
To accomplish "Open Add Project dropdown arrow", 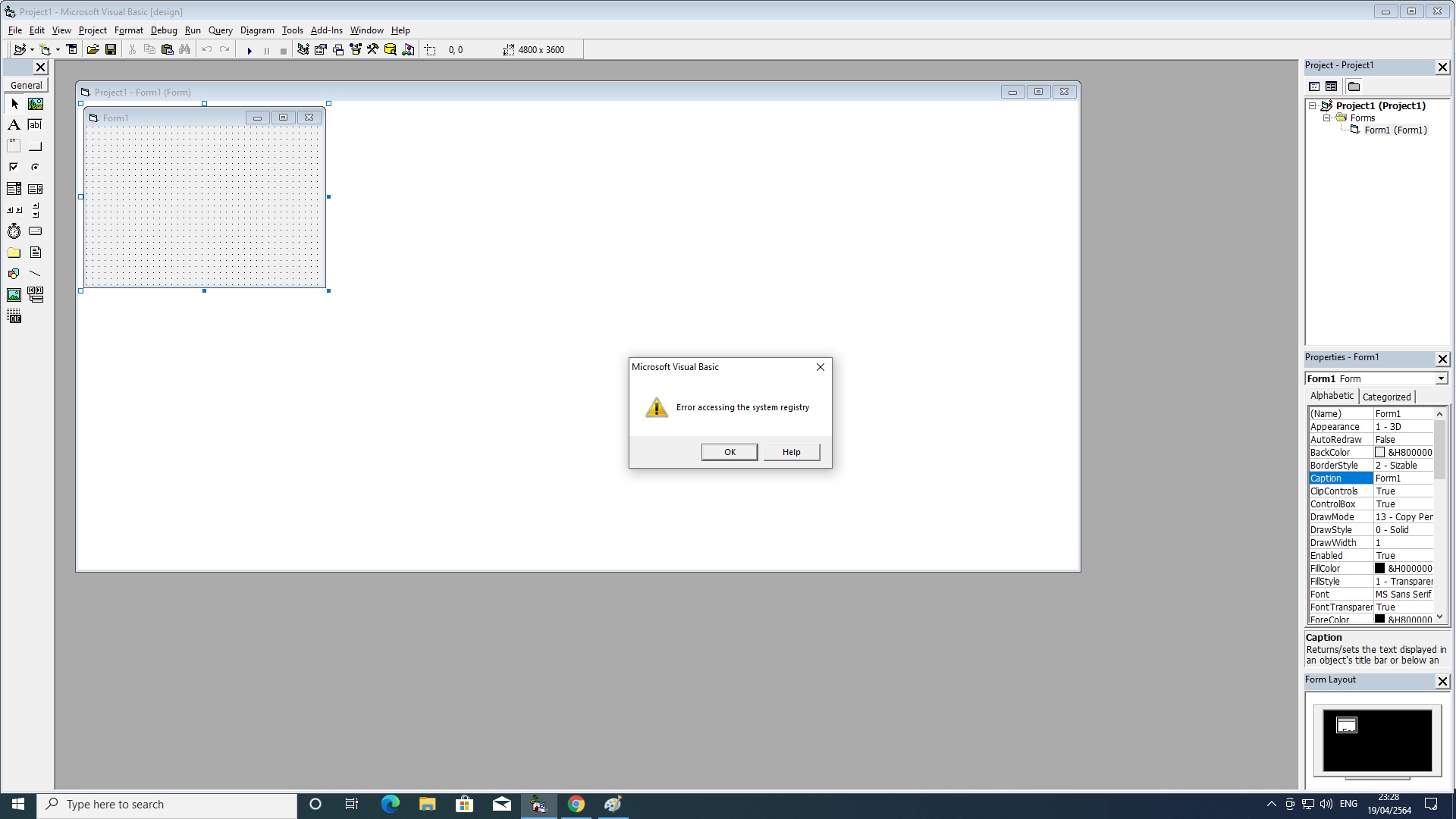I will pyautogui.click(x=32, y=50).
